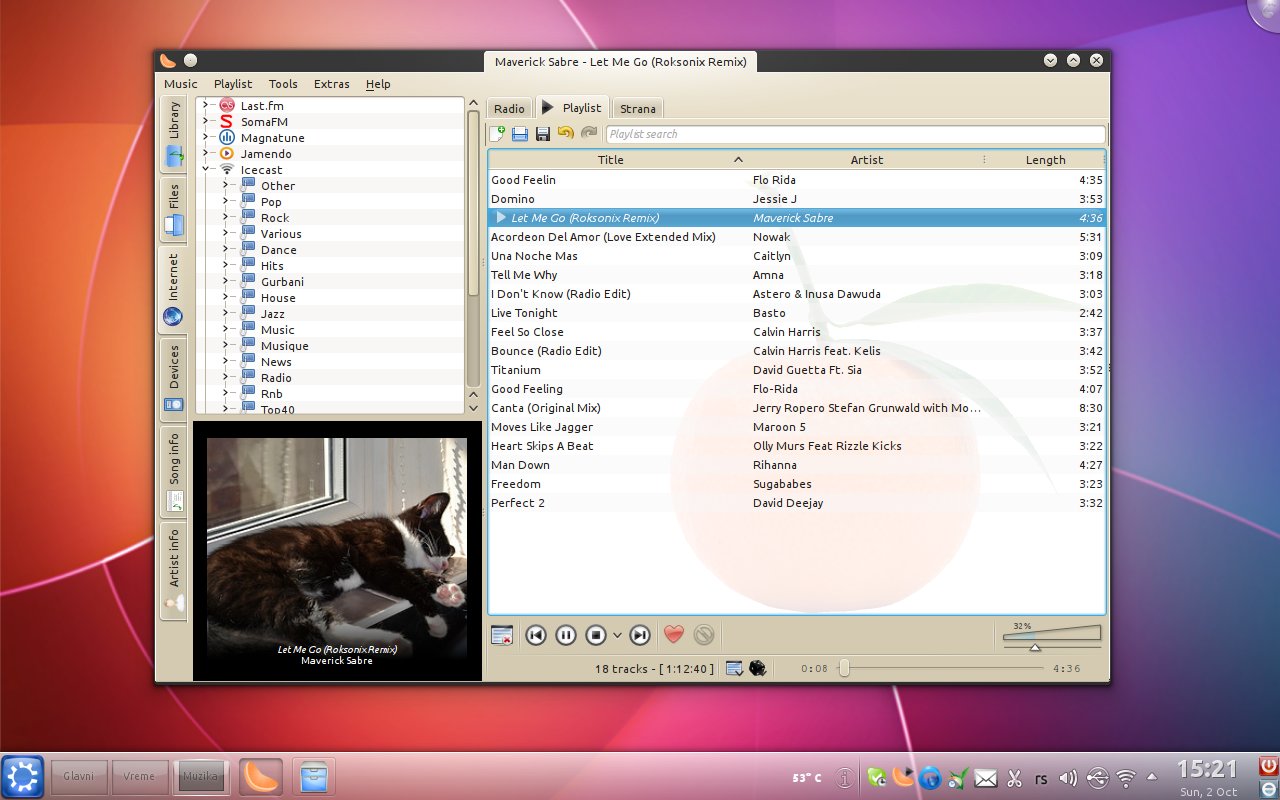Image resolution: width=1280 pixels, height=800 pixels.
Task: Expand the SomaFM tree node
Action: (x=205, y=121)
